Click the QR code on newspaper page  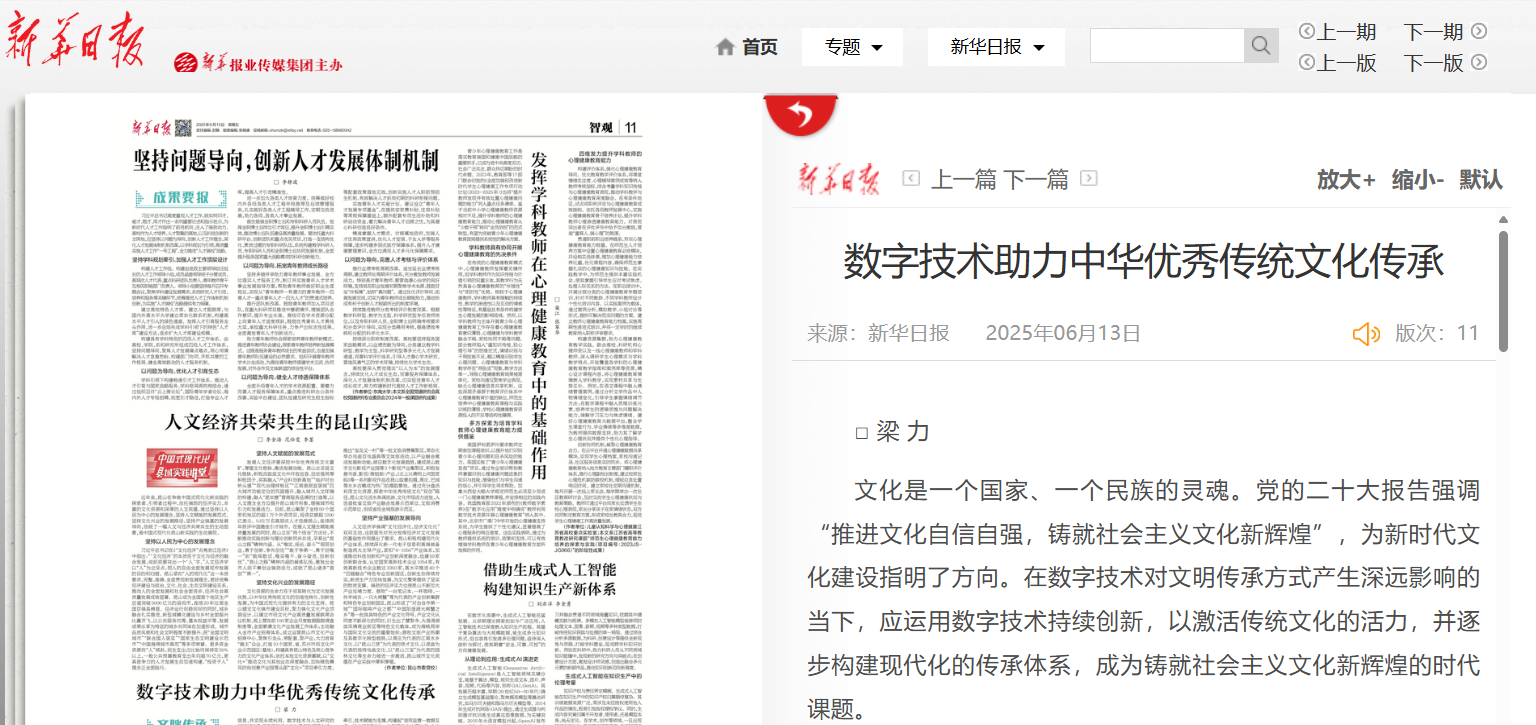[x=184, y=128]
